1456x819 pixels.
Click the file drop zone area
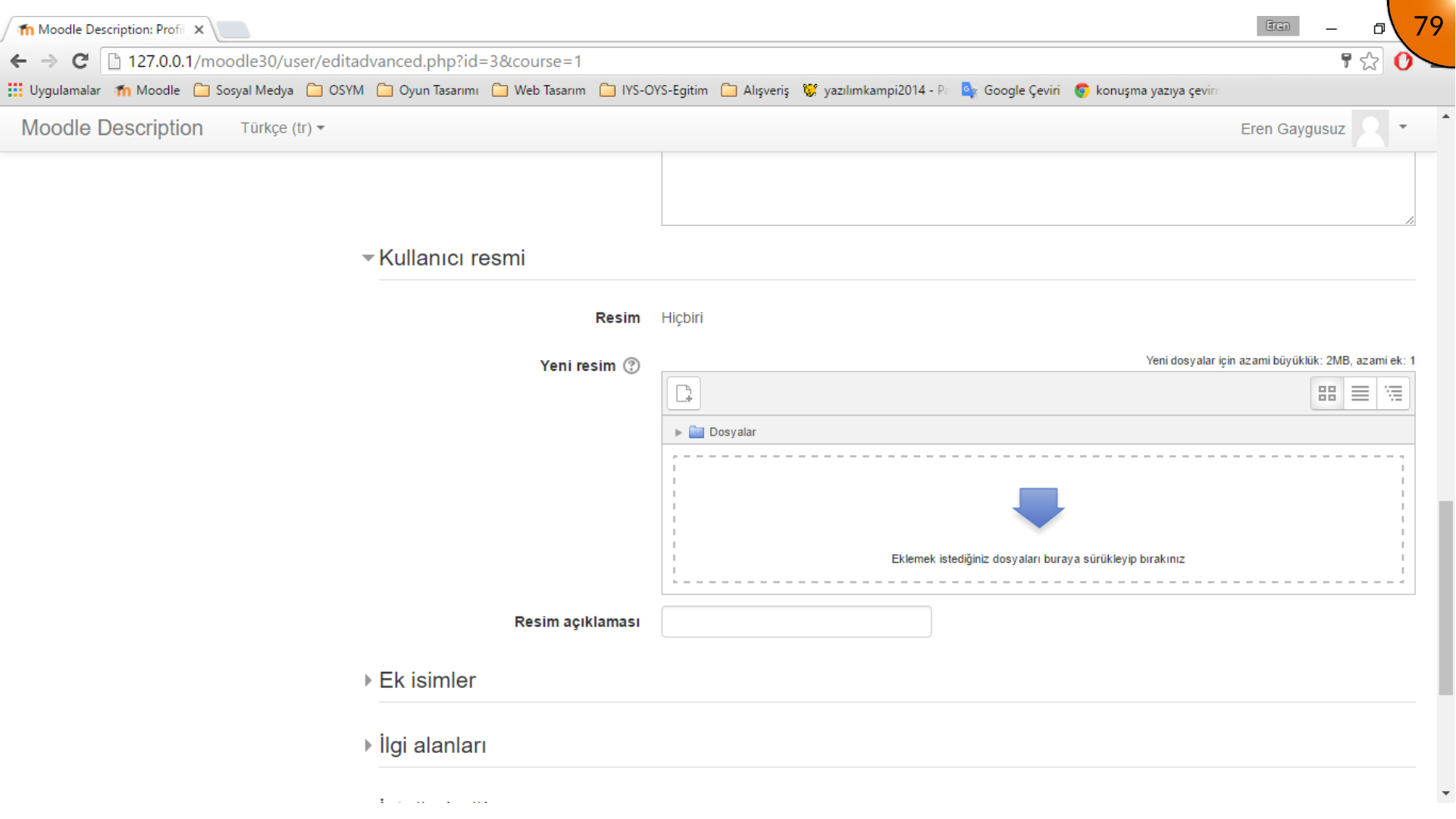click(1038, 519)
